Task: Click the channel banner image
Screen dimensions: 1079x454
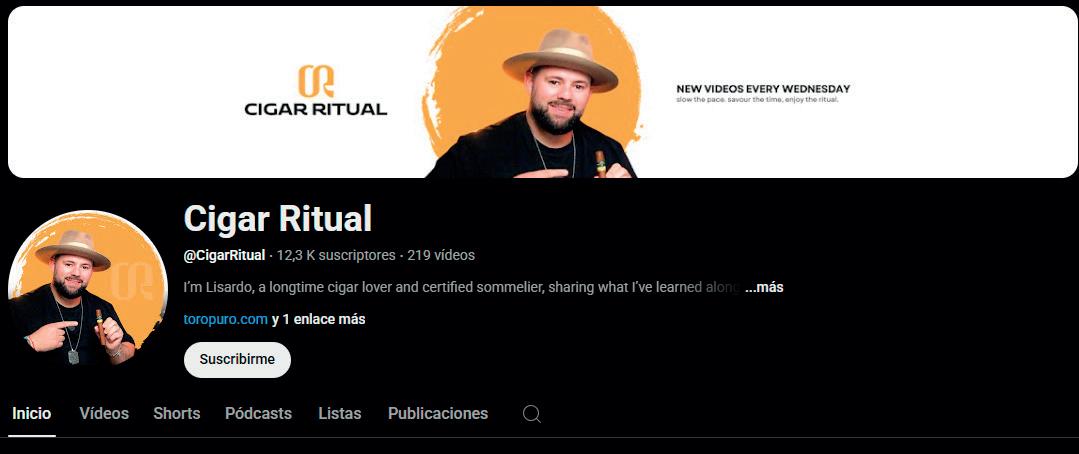Action: [x=542, y=92]
